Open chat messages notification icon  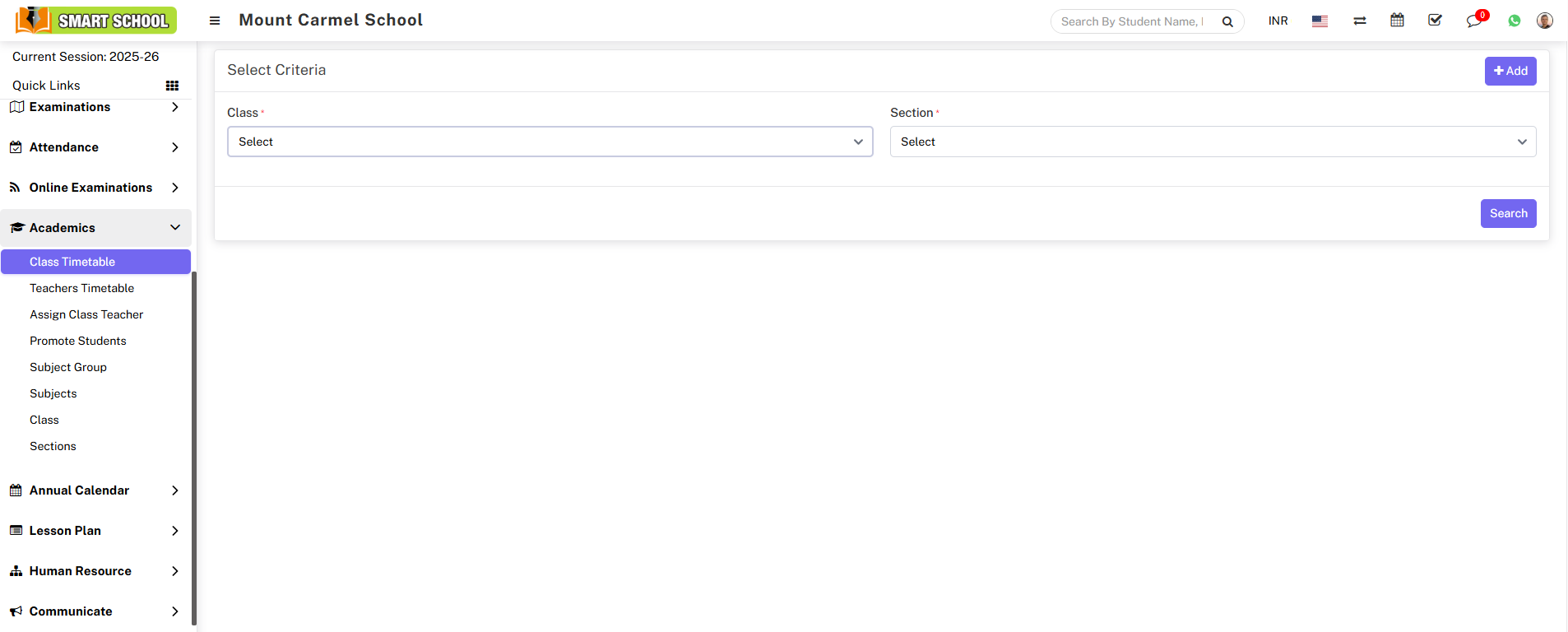(1473, 21)
